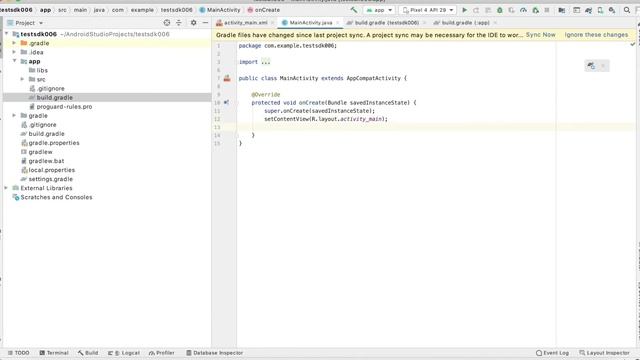Open Project Structure toolbar icon
The image size is (640, 360).
[562, 10]
